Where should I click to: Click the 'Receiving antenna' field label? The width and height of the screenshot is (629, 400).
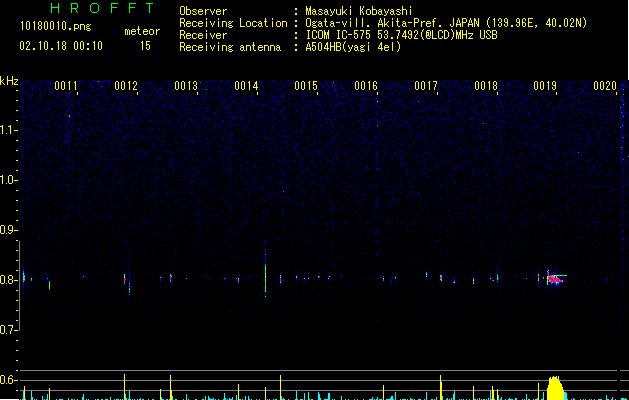[x=230, y=47]
